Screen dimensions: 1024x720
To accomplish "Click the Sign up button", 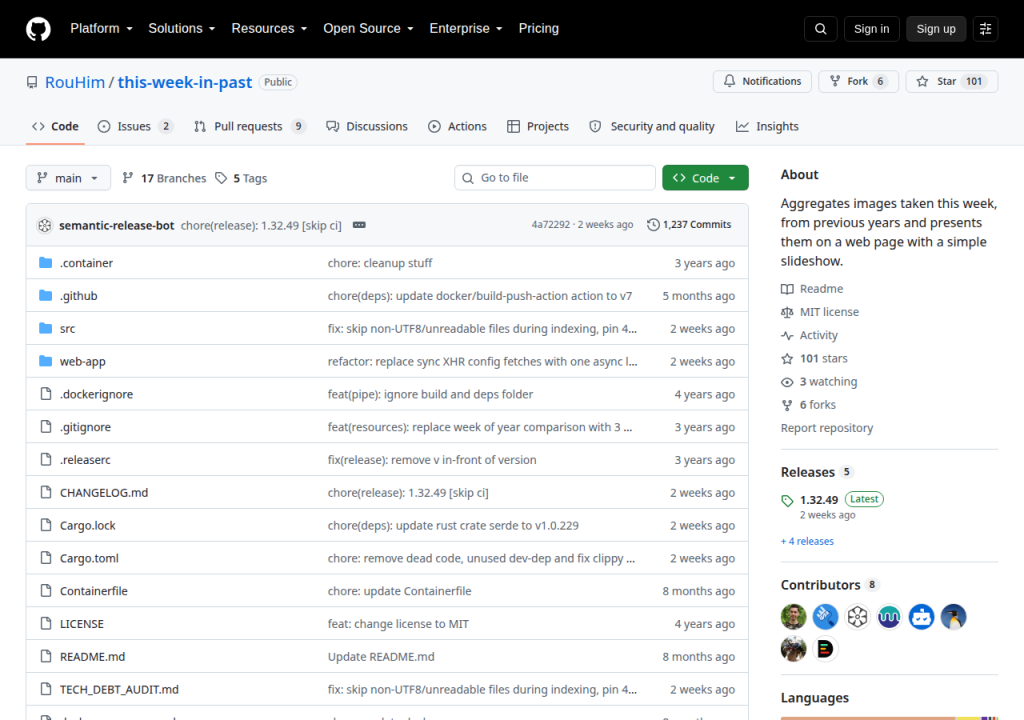I will click(x=936, y=29).
